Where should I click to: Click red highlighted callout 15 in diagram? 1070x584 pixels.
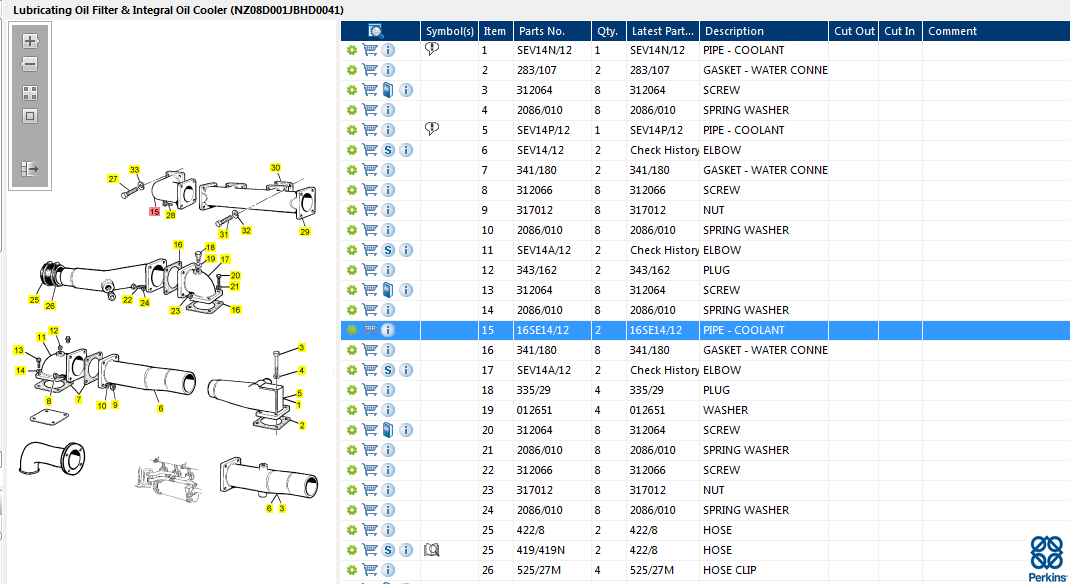154,211
